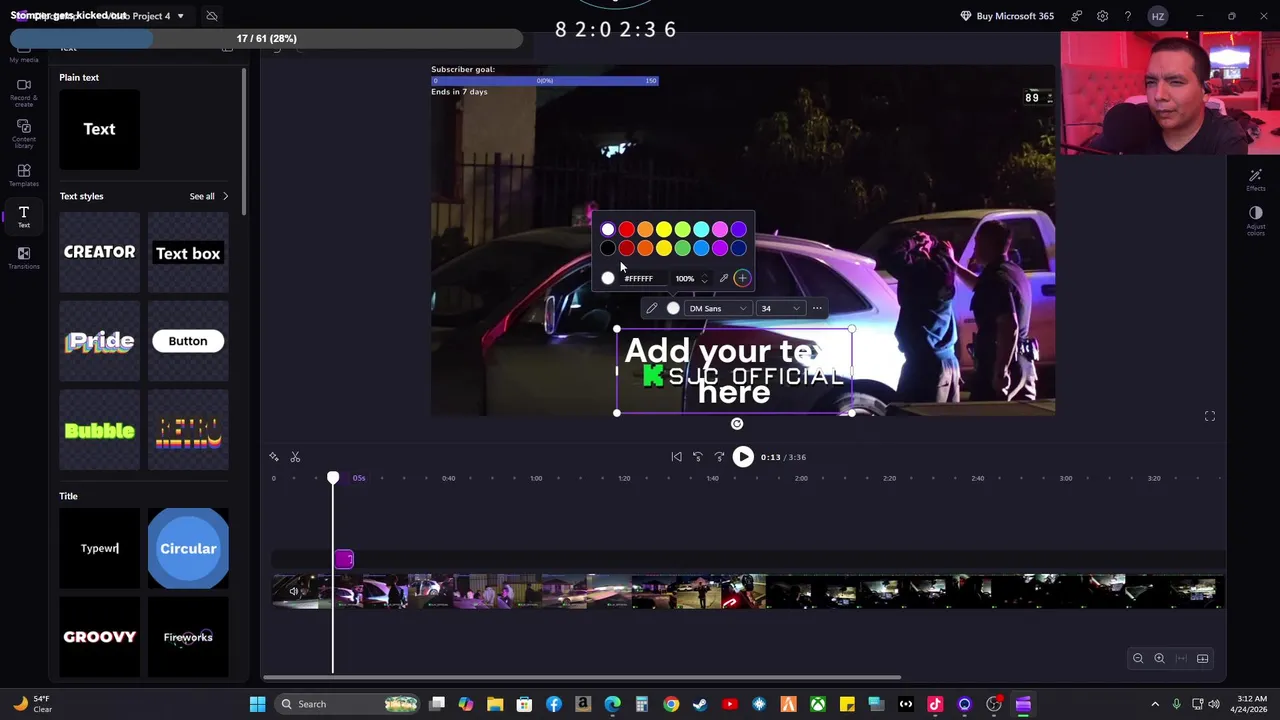Select the split scissors tool in timeline

coord(295,457)
